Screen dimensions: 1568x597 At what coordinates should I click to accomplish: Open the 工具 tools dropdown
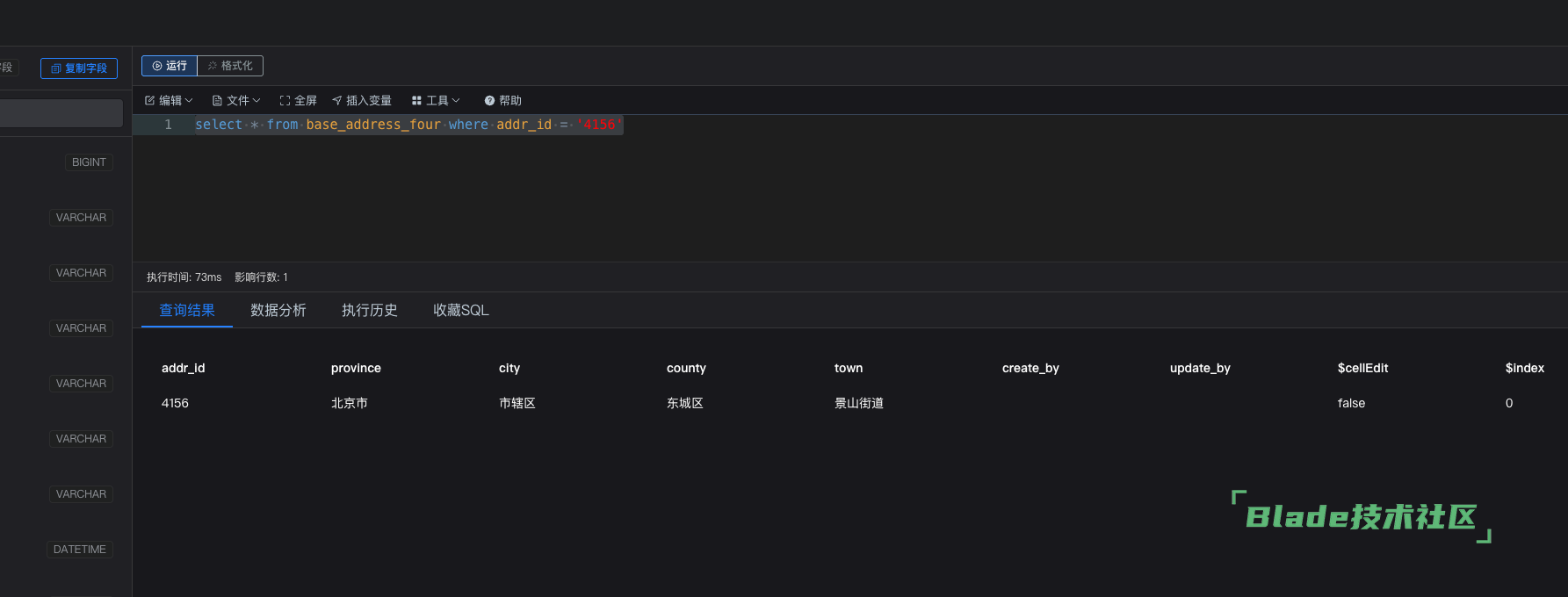coord(436,101)
